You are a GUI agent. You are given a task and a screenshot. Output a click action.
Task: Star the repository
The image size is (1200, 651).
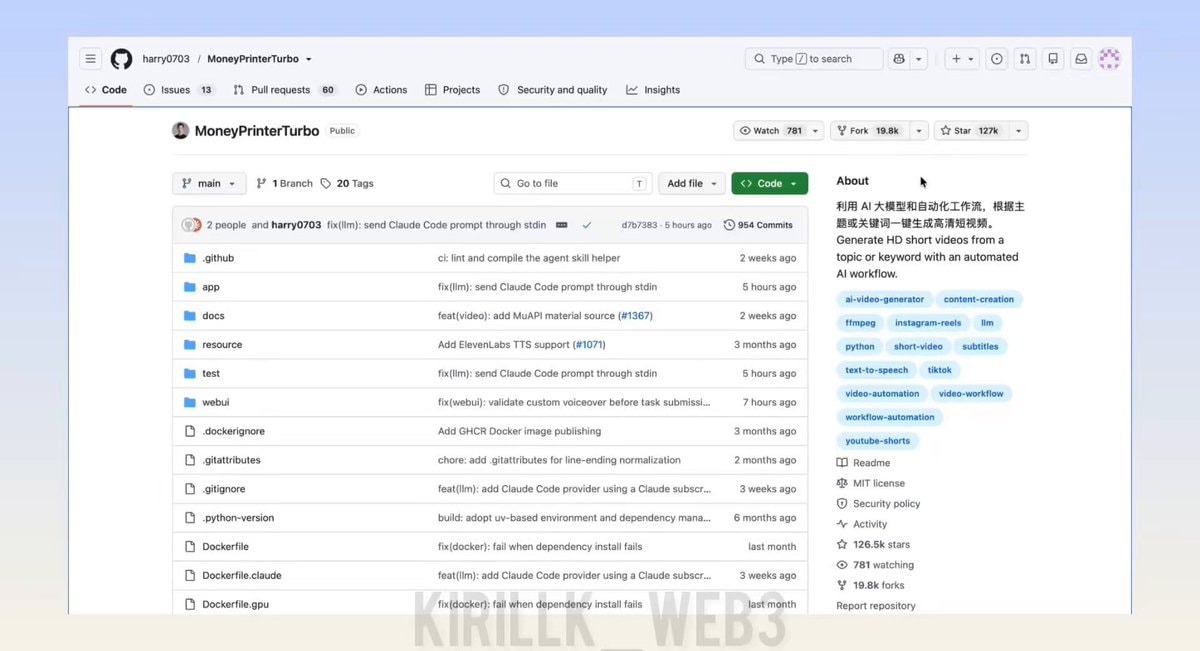point(970,131)
